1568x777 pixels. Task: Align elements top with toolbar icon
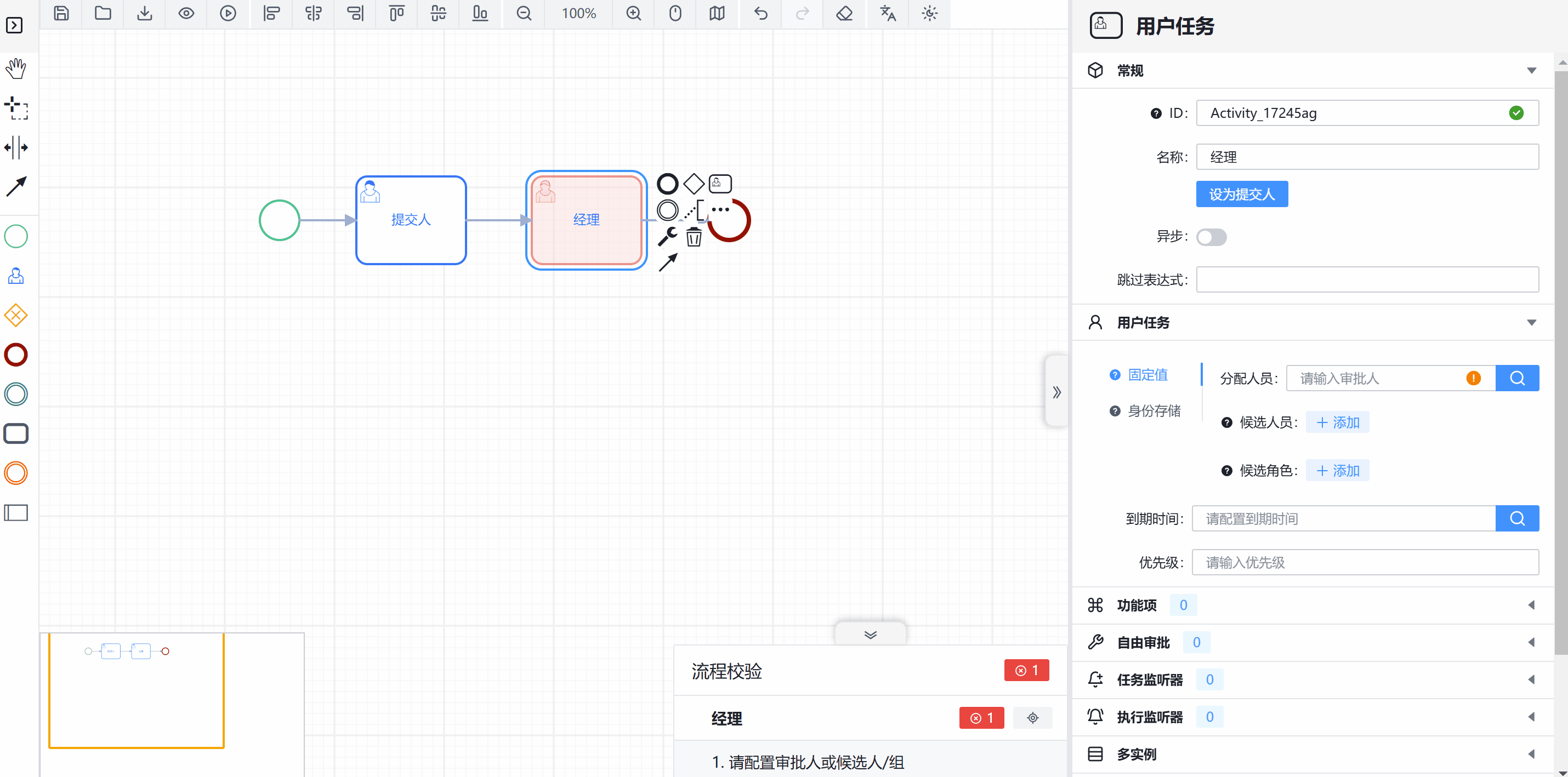coord(397,13)
